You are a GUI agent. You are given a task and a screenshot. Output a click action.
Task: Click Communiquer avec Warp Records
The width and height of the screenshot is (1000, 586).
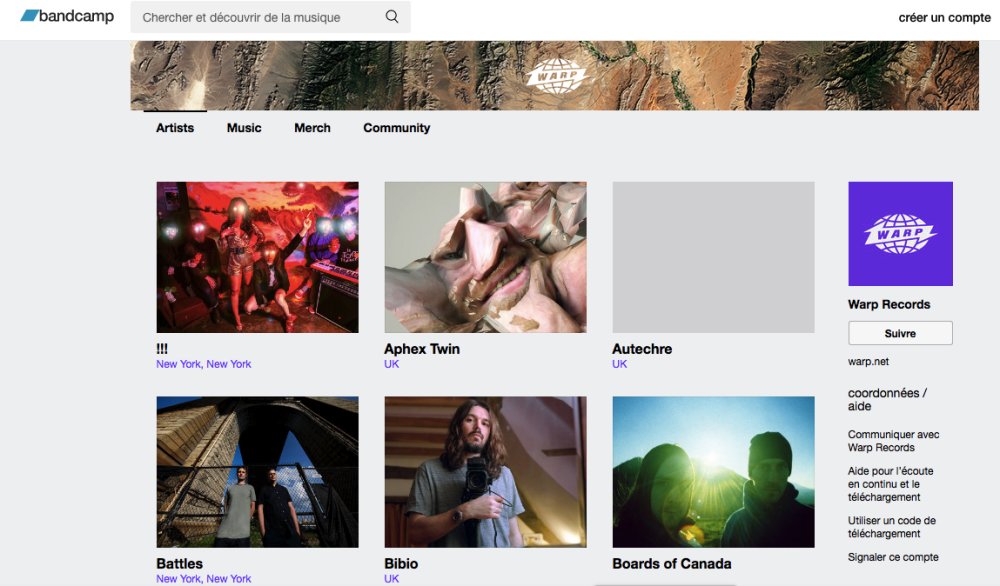tap(893, 441)
